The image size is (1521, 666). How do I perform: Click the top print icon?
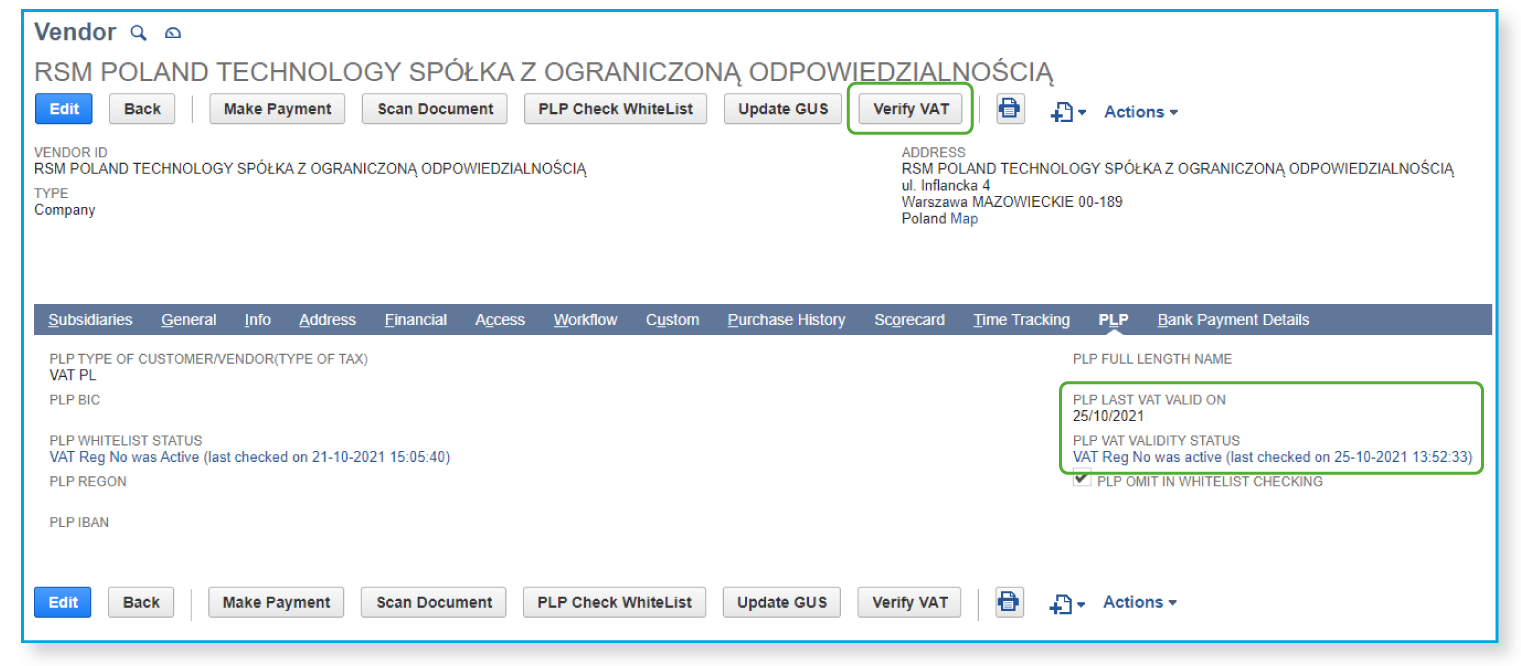coord(1011,109)
